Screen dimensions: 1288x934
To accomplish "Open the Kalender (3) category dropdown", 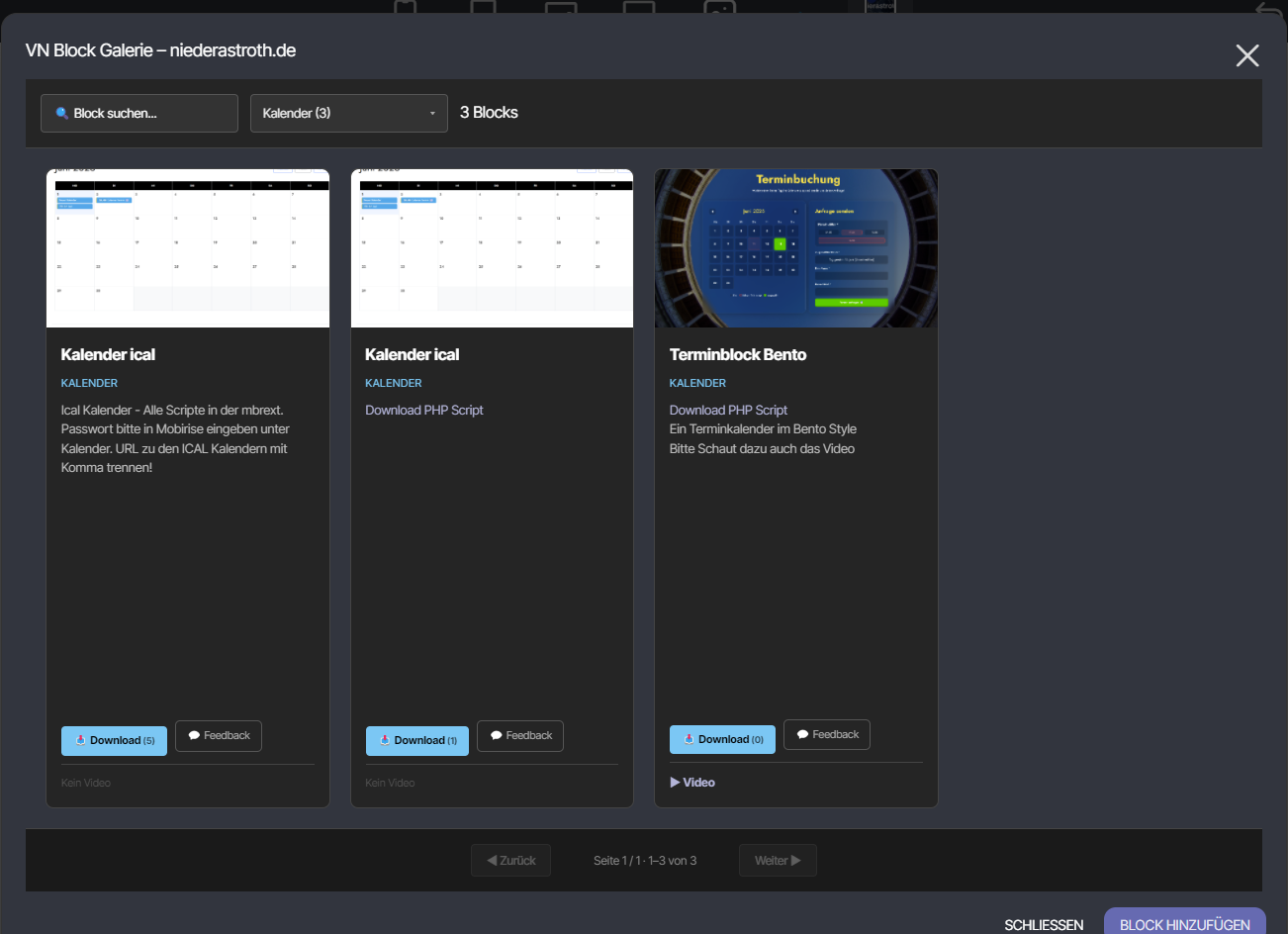I will 349,113.
